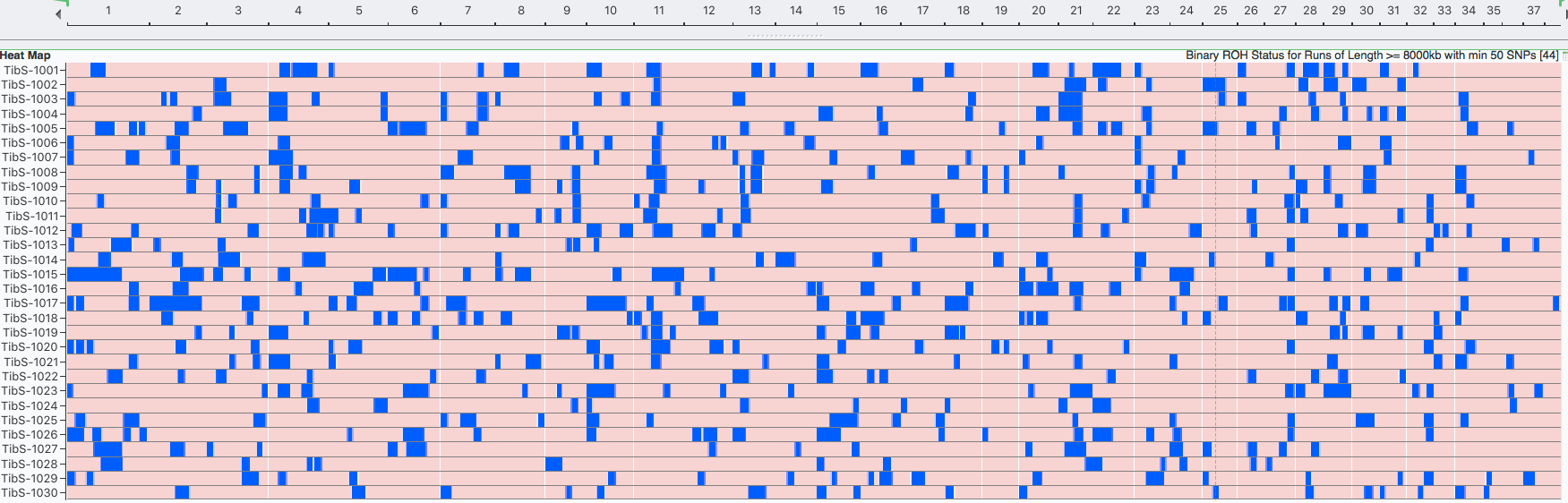The width and height of the screenshot is (1568, 503).
Task: Open the spreadsheet icon next to the ROH title
Action: pos(1564,55)
